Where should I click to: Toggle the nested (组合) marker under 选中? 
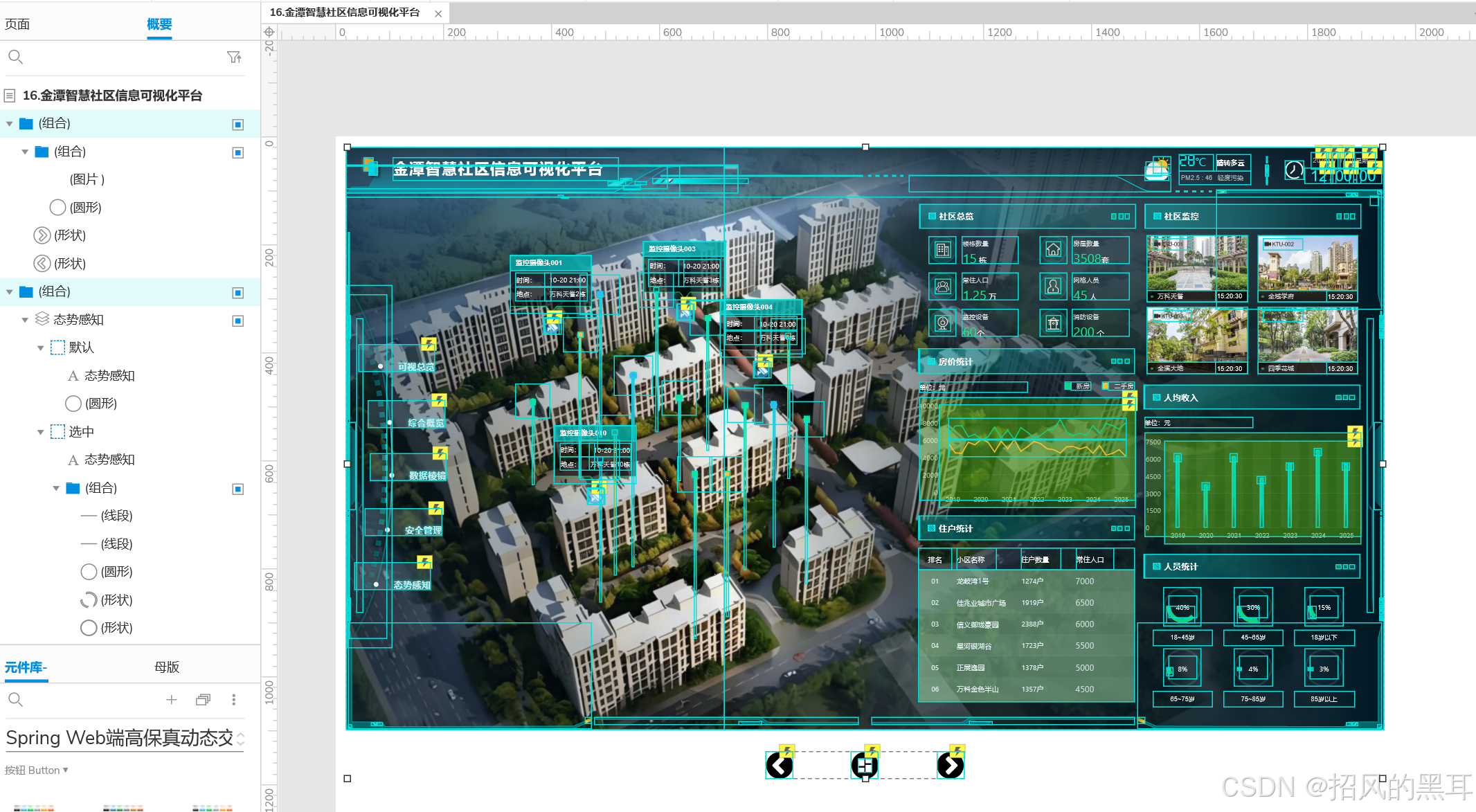pos(238,489)
